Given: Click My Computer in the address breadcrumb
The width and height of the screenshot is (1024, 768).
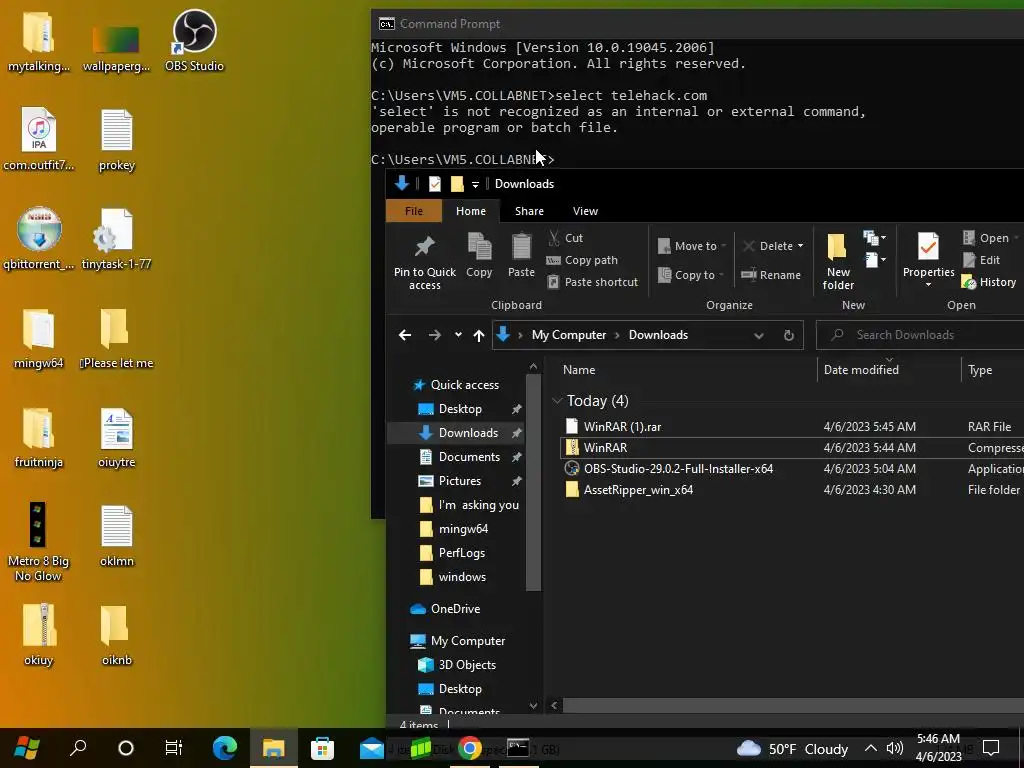Looking at the screenshot, I should point(569,335).
